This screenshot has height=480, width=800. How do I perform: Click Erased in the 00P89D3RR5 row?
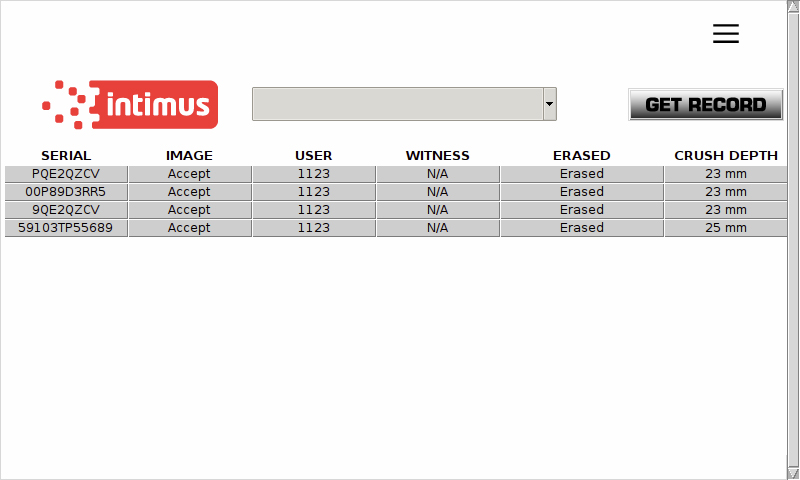(582, 192)
